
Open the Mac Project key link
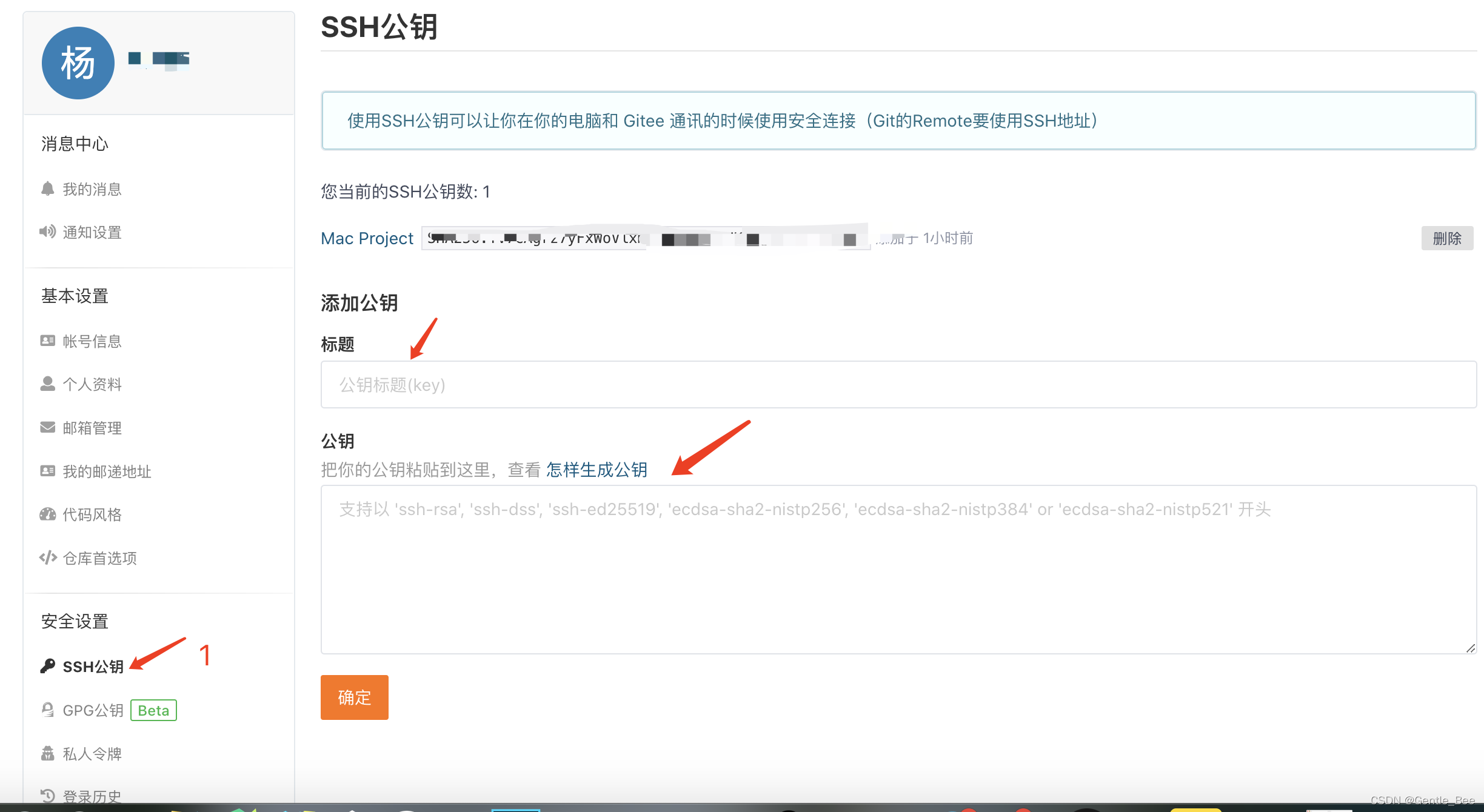367,238
